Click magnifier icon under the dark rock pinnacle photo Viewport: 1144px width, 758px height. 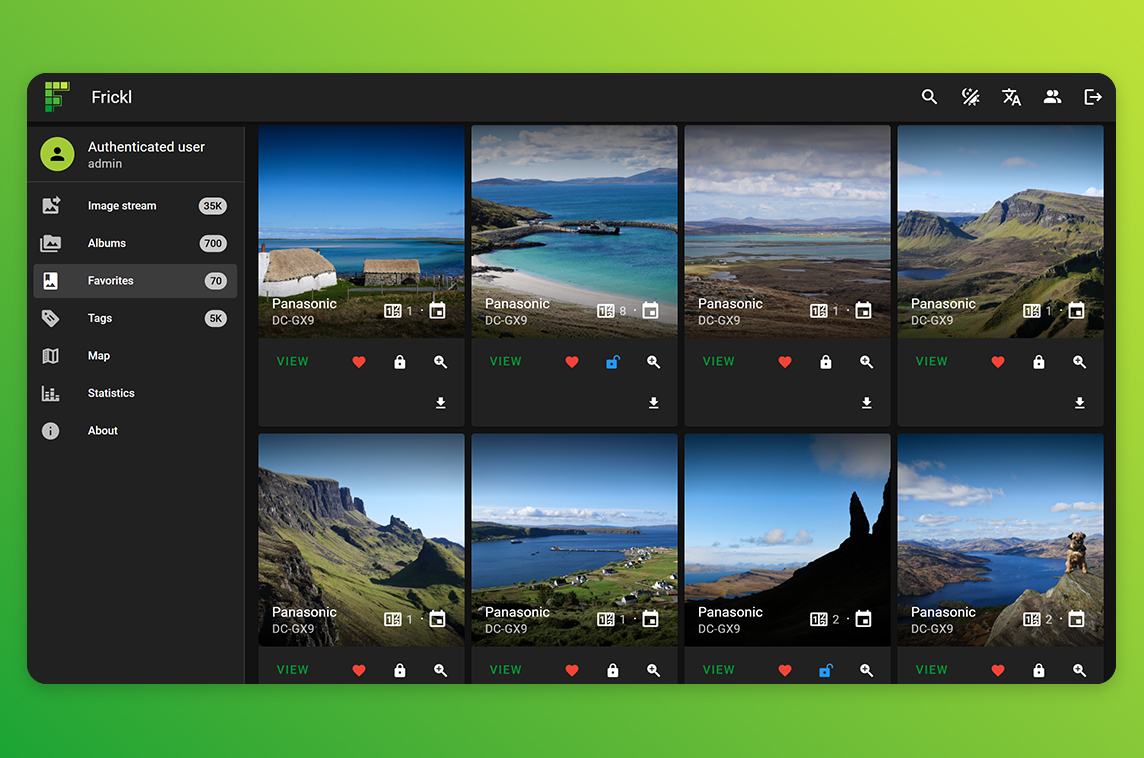click(x=867, y=670)
